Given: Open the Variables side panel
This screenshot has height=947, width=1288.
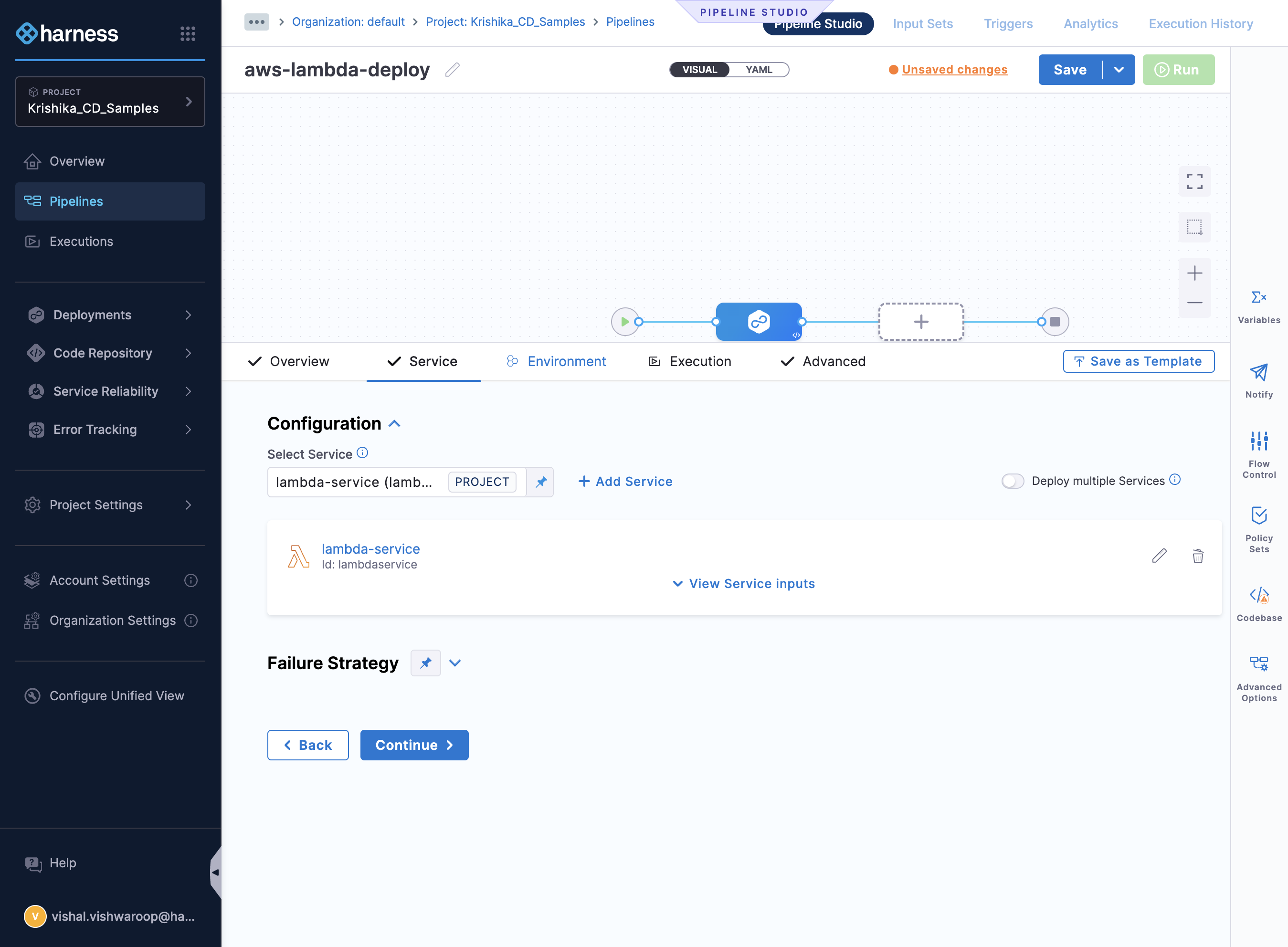Looking at the screenshot, I should tap(1259, 307).
